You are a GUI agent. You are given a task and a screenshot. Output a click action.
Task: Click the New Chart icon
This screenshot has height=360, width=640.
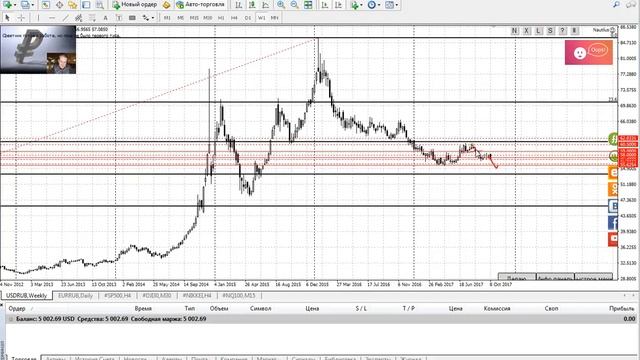(x=7, y=5)
